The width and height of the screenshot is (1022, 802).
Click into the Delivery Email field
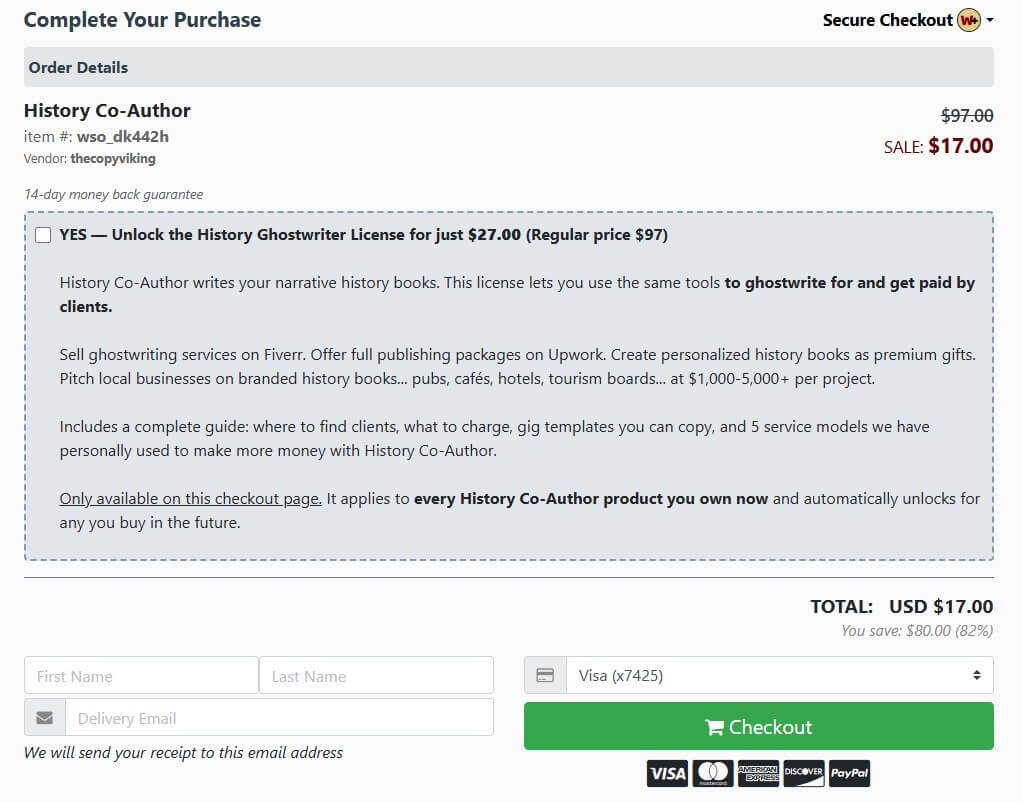click(280, 718)
